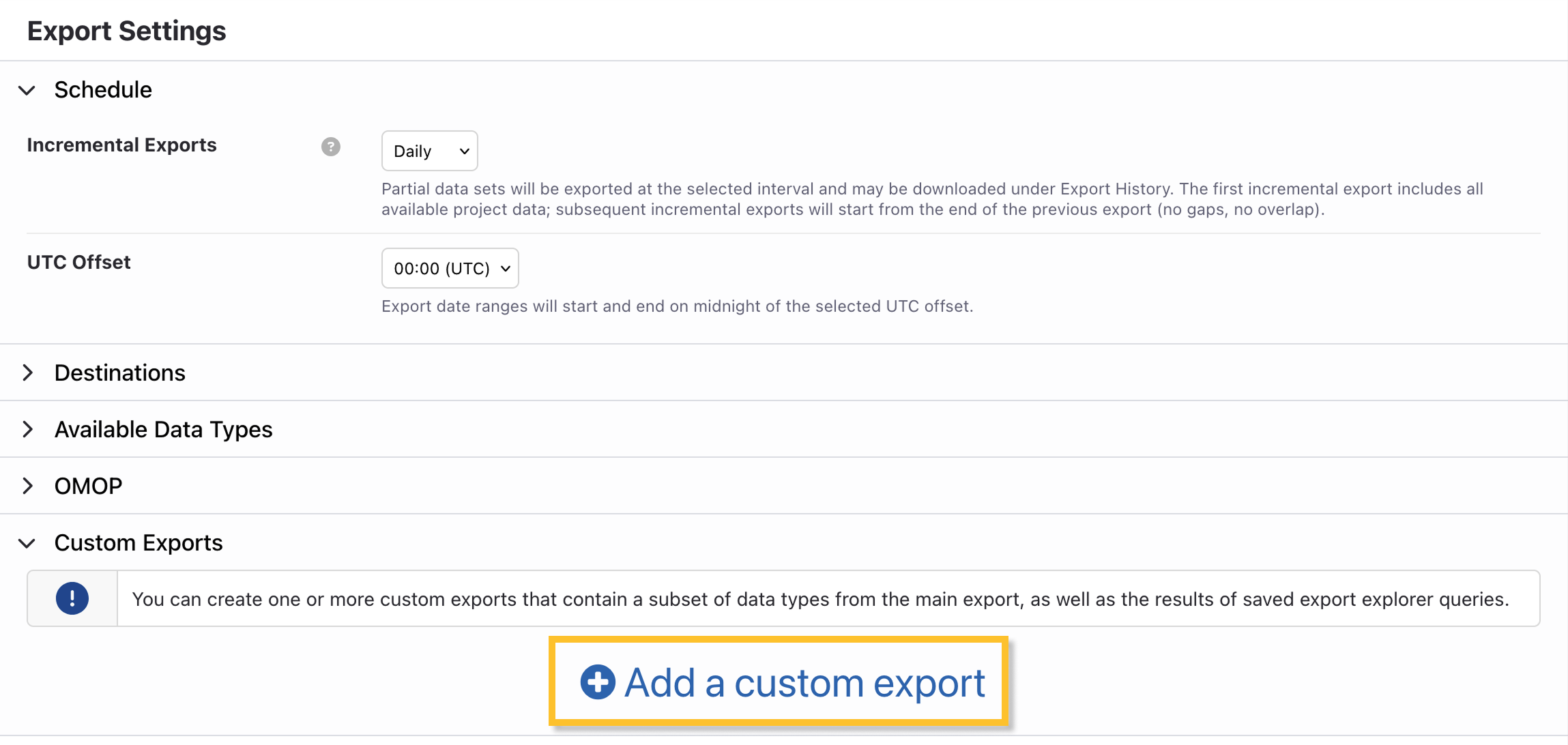Click the UTC Offset field label
1568x745 pixels.
tap(79, 263)
